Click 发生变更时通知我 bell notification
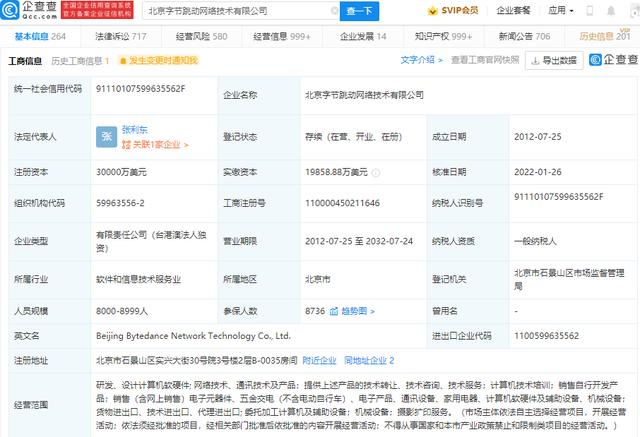 point(158,61)
